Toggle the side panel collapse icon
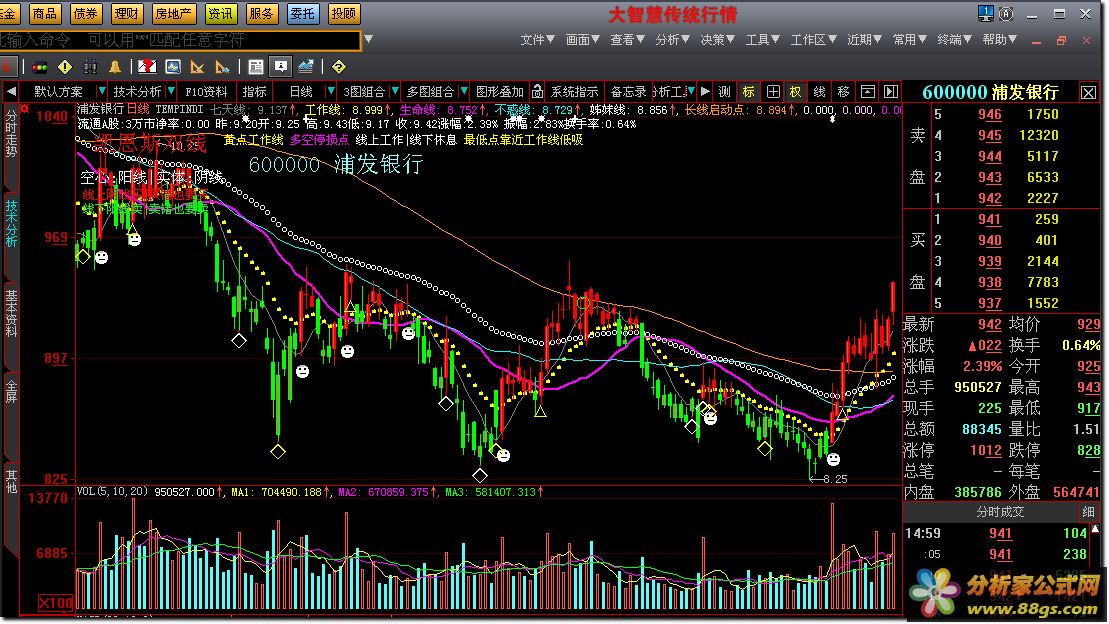Screen dimensions: 1109x624 [890, 92]
